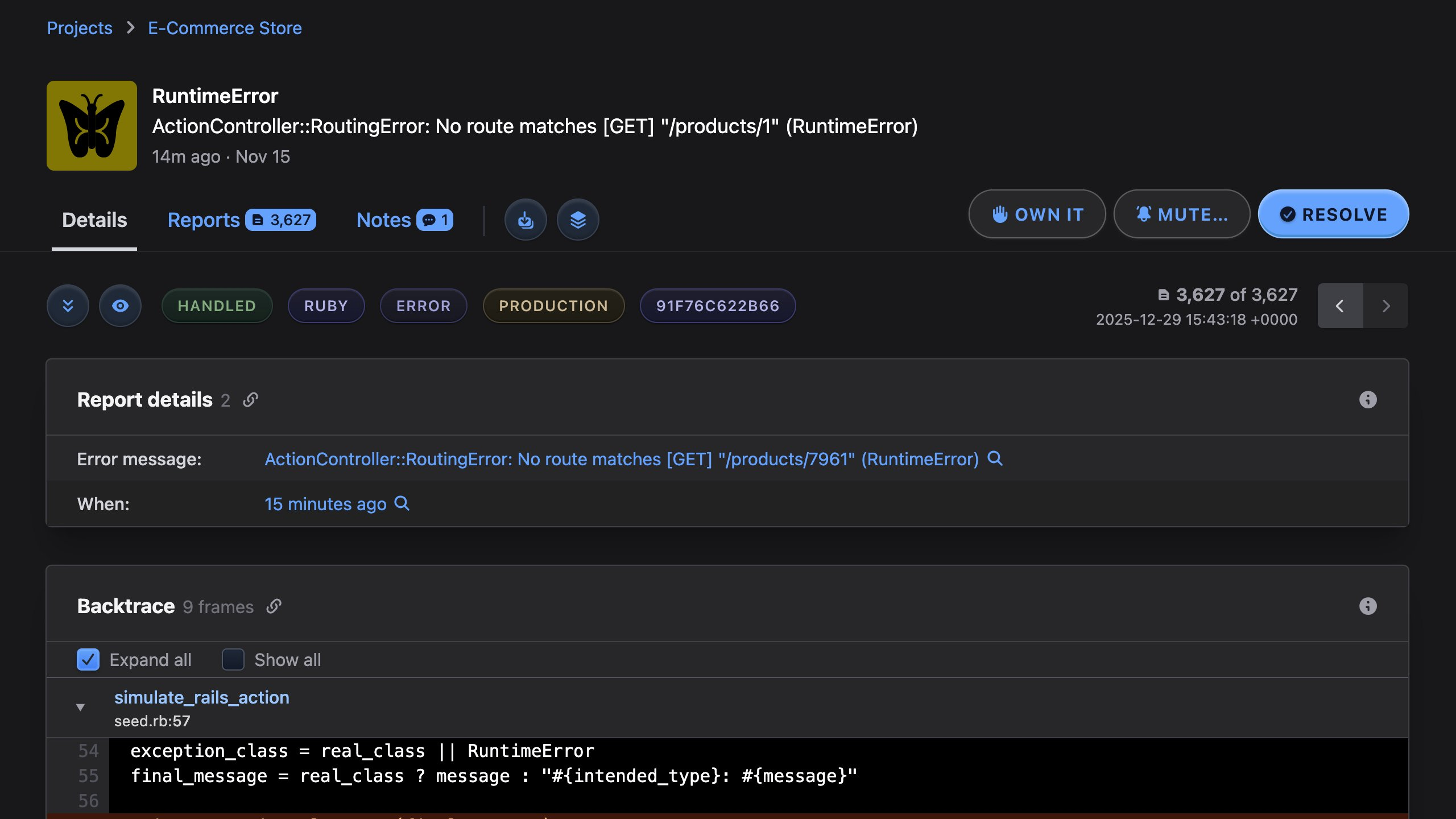This screenshot has width=1456, height=819.
Task: Click search icon next to error message
Action: pyautogui.click(x=995, y=458)
